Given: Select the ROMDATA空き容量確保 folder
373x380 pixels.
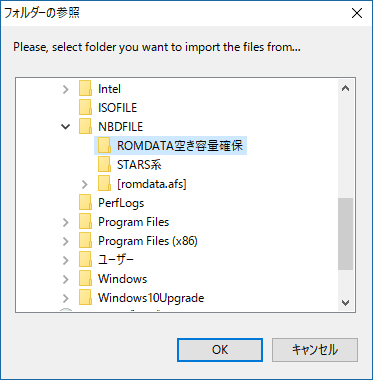Looking at the screenshot, I should [x=170, y=146].
